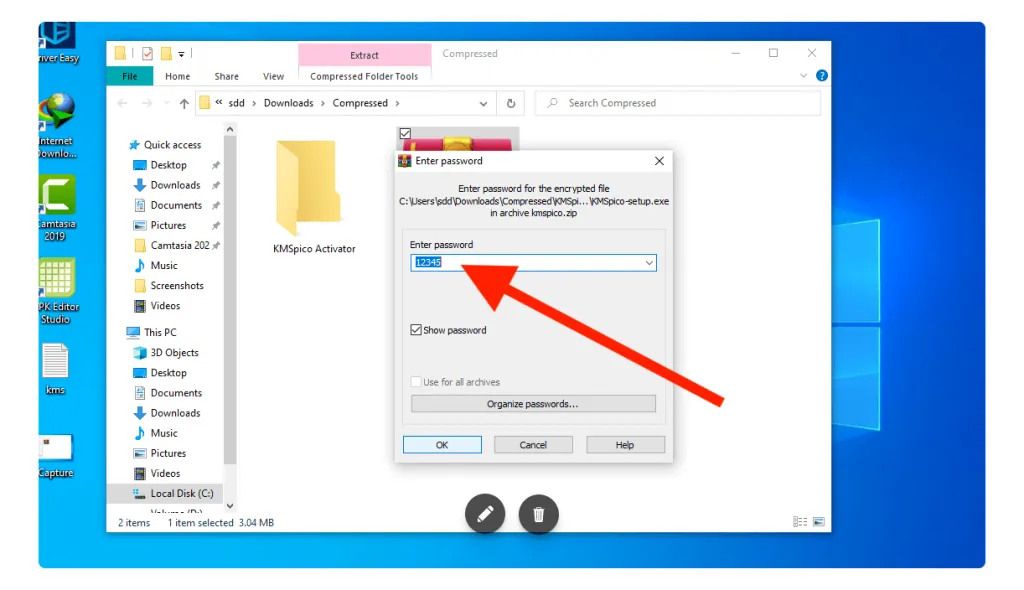Close the Enter password dialog
The width and height of the screenshot is (1024, 590).
(659, 161)
